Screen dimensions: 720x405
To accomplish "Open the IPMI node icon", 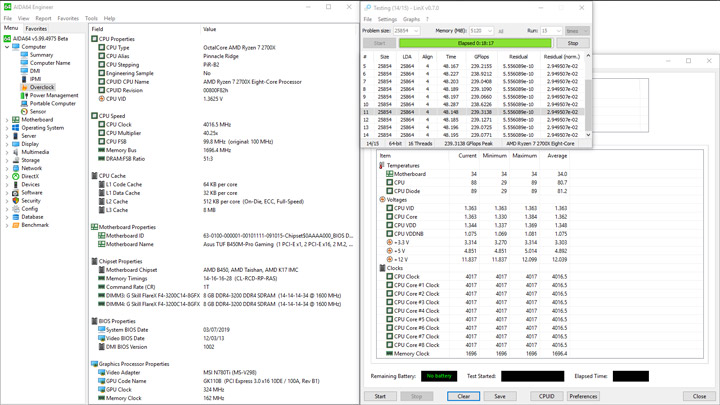I will click(x=24, y=79).
